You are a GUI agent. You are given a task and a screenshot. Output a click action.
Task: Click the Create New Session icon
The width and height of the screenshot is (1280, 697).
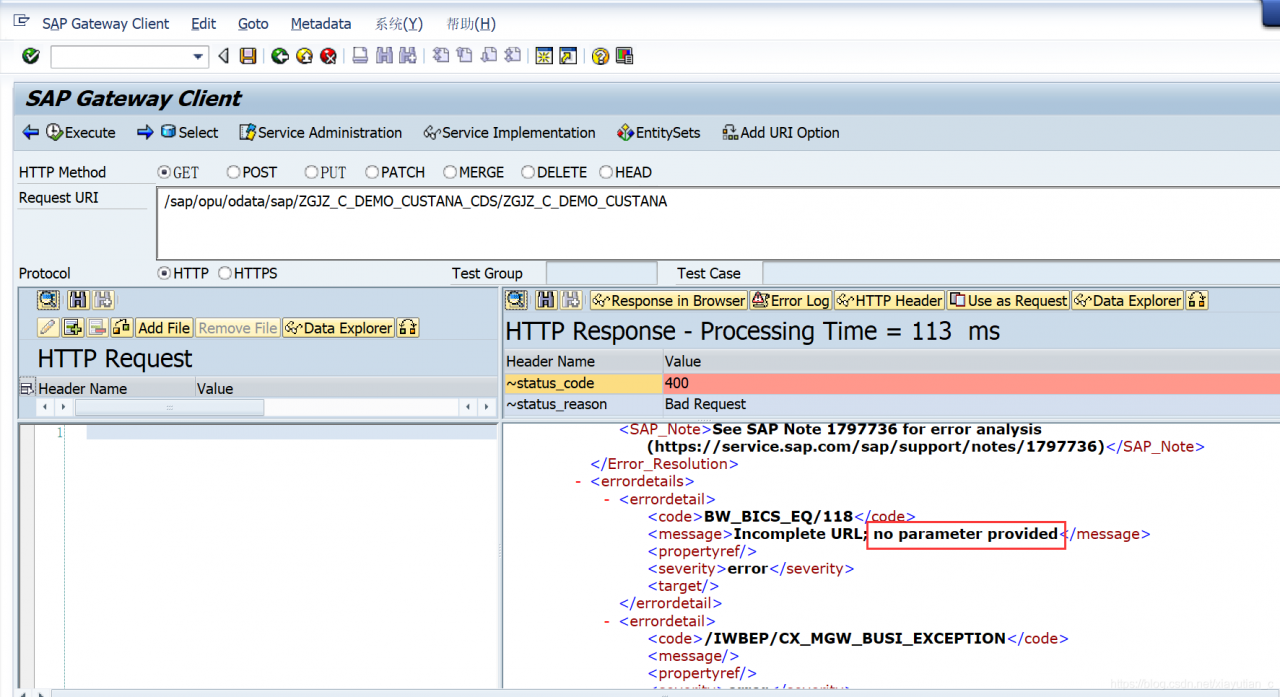tap(544, 56)
